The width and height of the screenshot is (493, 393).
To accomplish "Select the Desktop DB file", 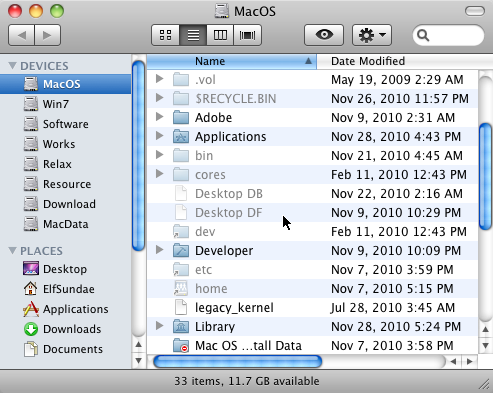I will pyautogui.click(x=312, y=193).
